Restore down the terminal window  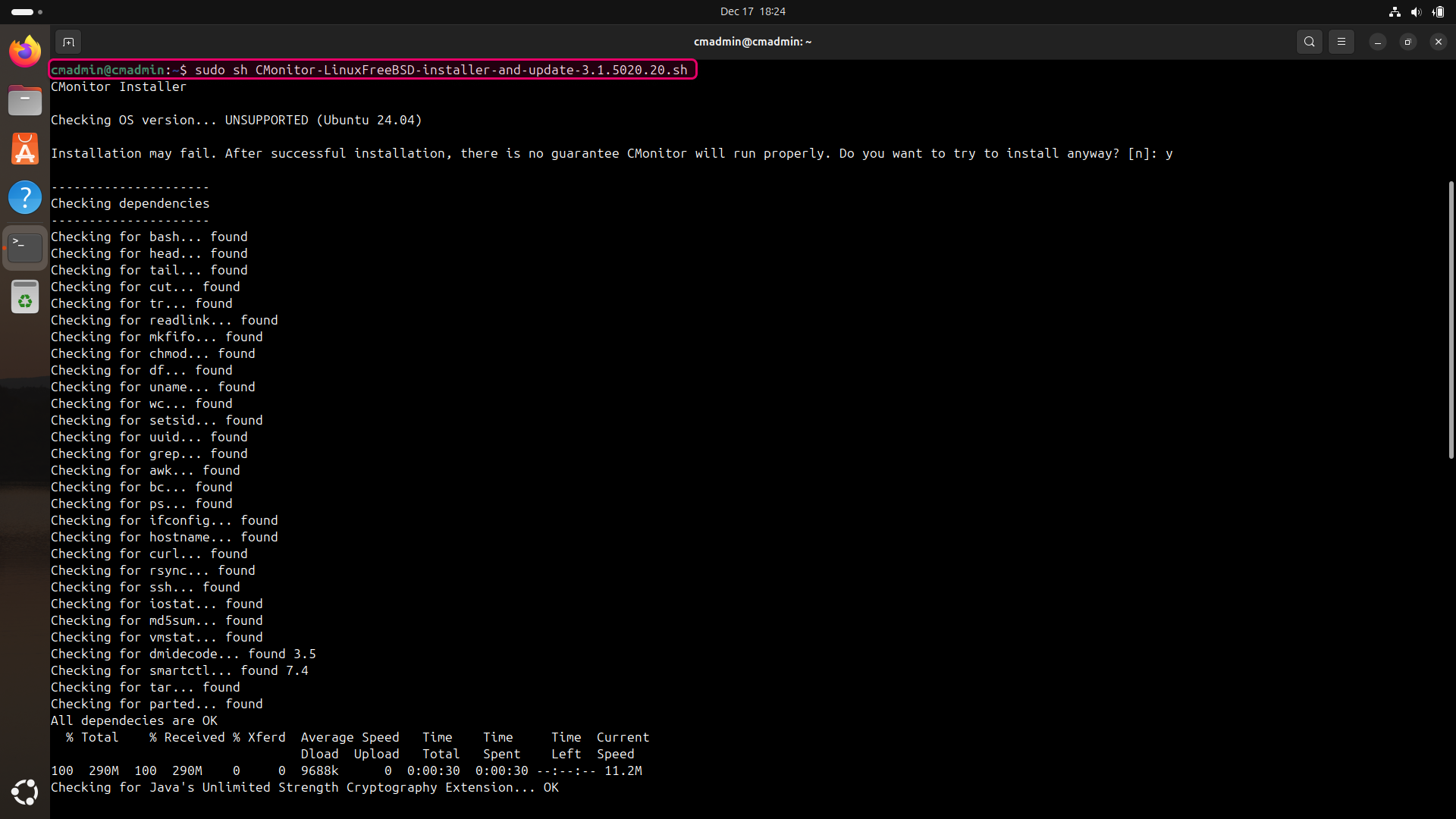(x=1408, y=42)
